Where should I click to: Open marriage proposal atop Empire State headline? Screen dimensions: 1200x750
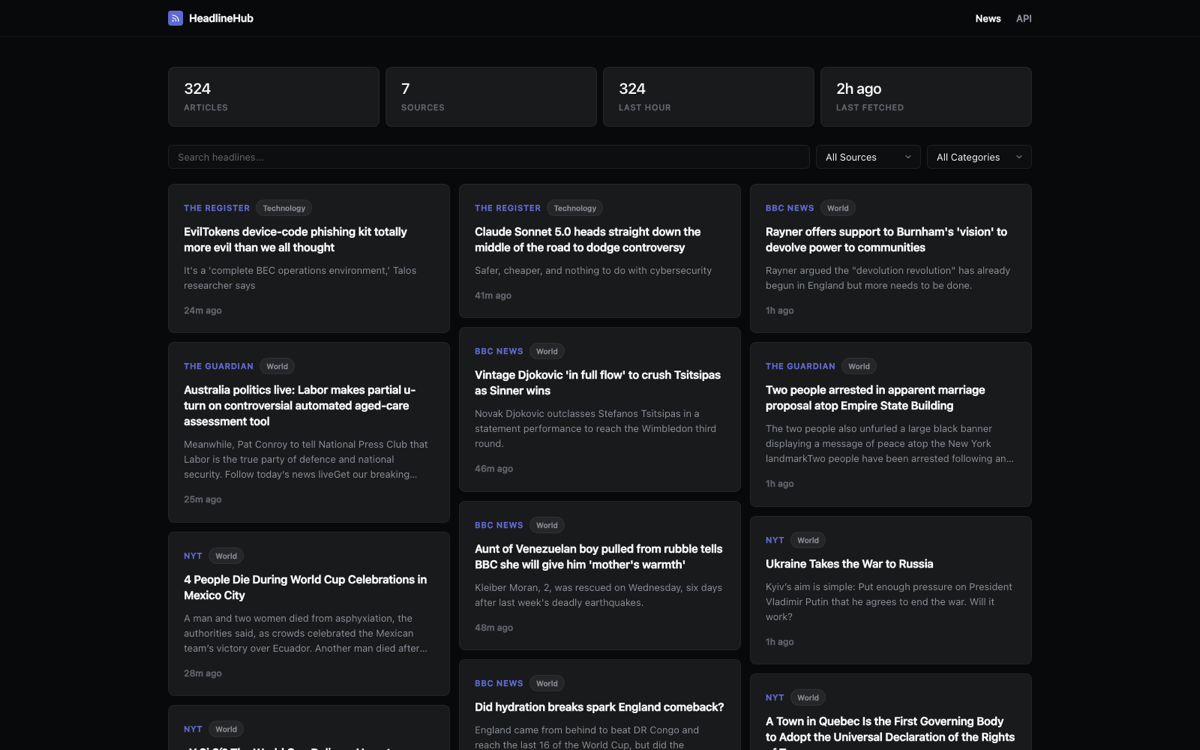pos(875,398)
